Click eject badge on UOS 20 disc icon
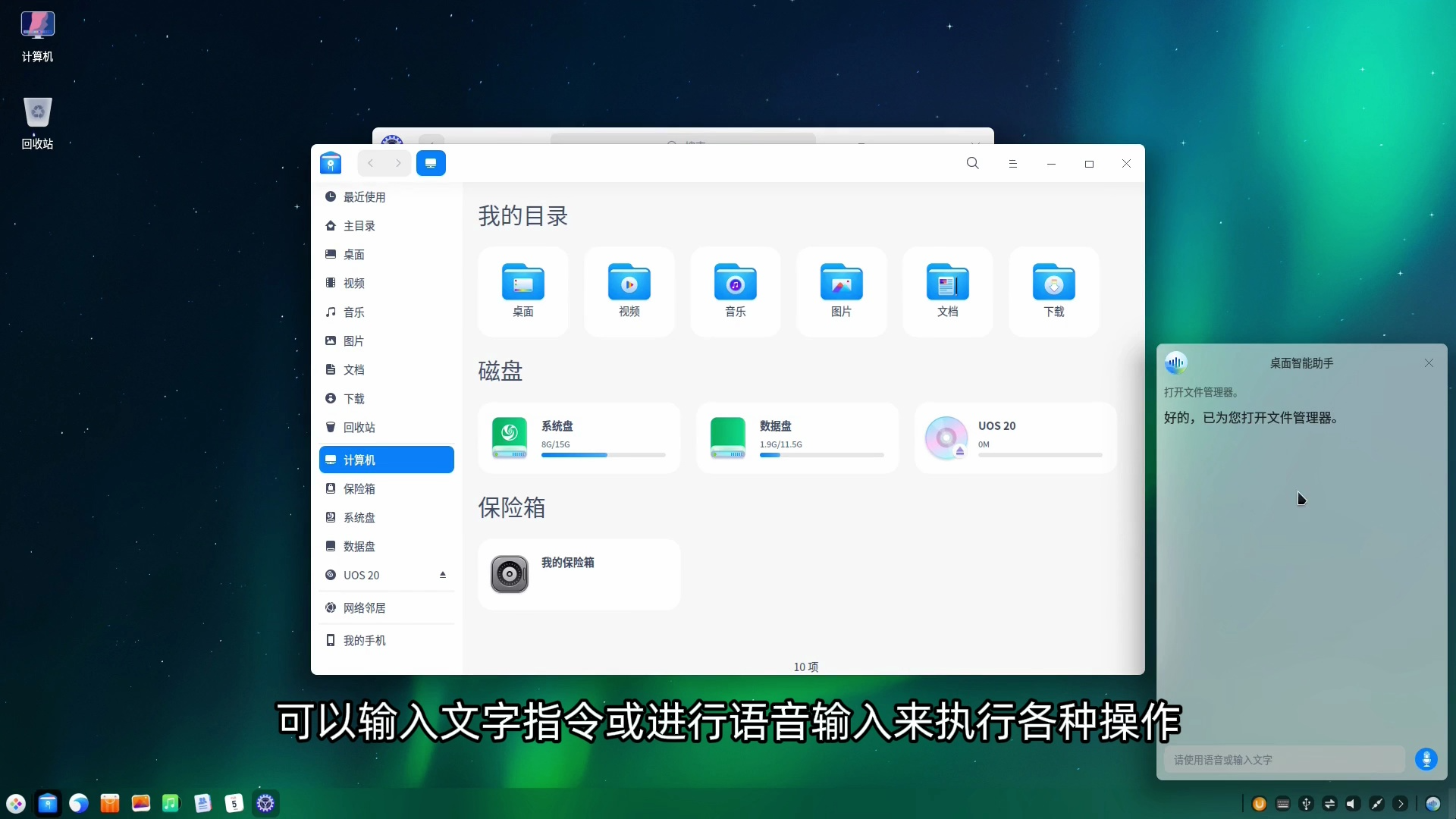The image size is (1456, 819). [959, 451]
